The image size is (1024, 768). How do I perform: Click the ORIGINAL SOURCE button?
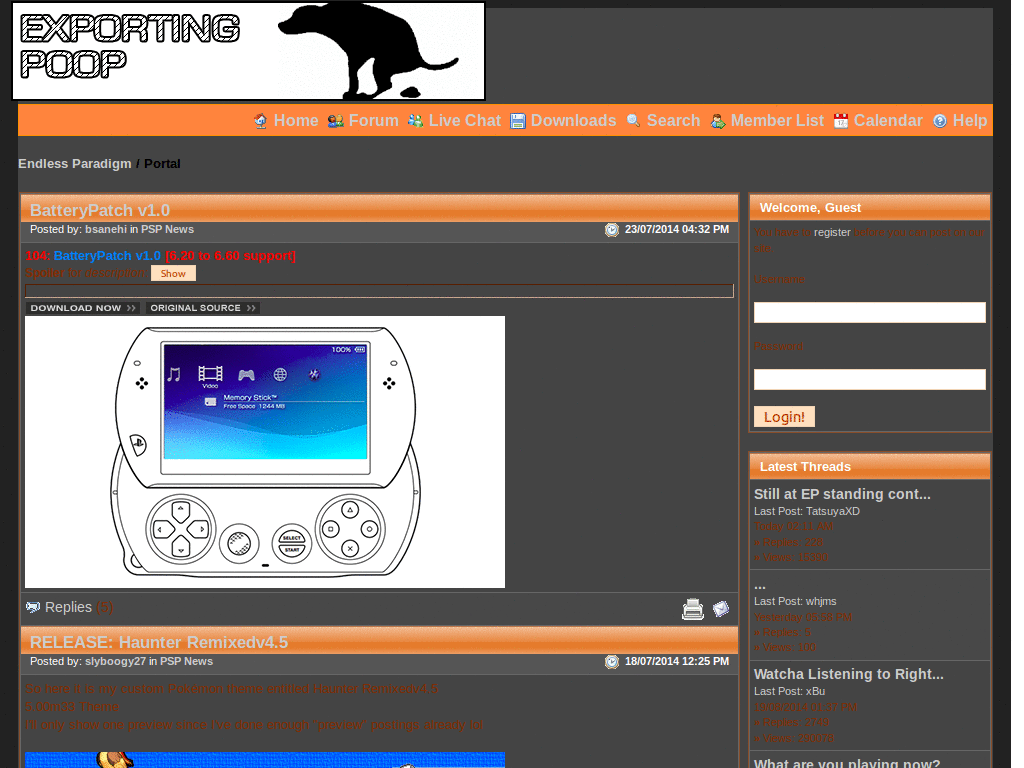pos(202,308)
